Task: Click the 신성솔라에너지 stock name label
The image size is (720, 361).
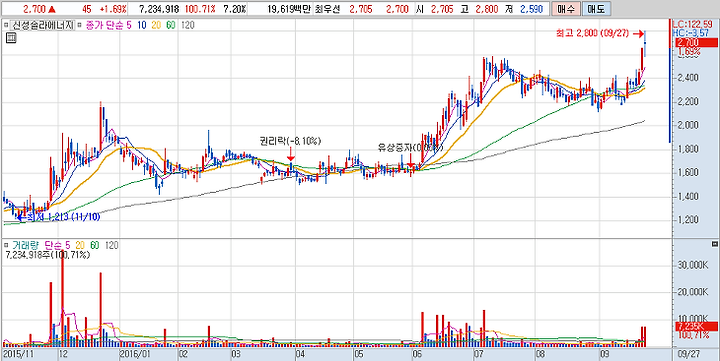Action: tap(42, 26)
